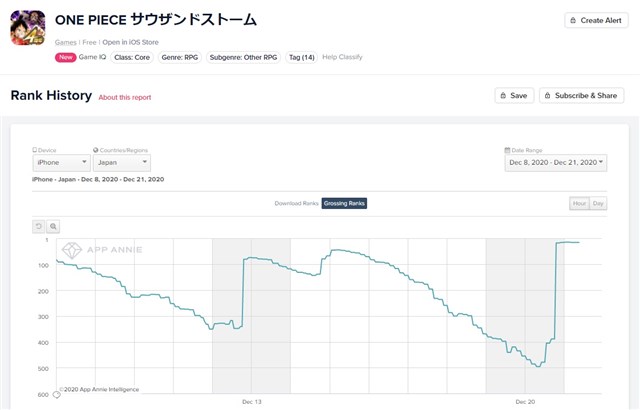Switch chart to Download Ranks
Image resolution: width=640 pixels, height=410 pixels.
pos(296,203)
